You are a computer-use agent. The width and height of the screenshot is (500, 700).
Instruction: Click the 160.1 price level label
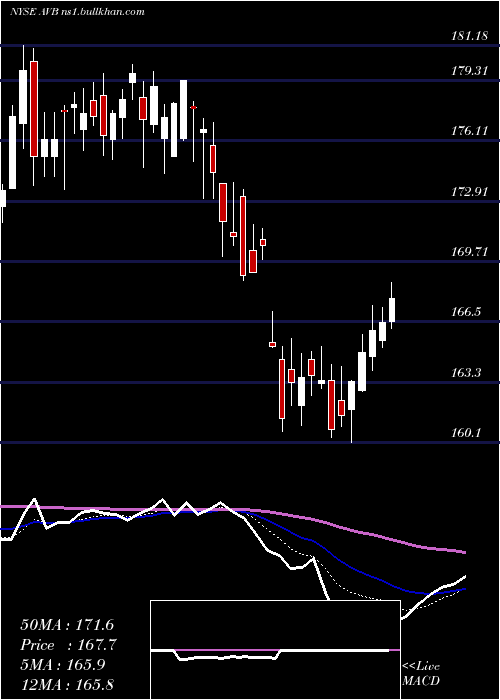coord(466,433)
